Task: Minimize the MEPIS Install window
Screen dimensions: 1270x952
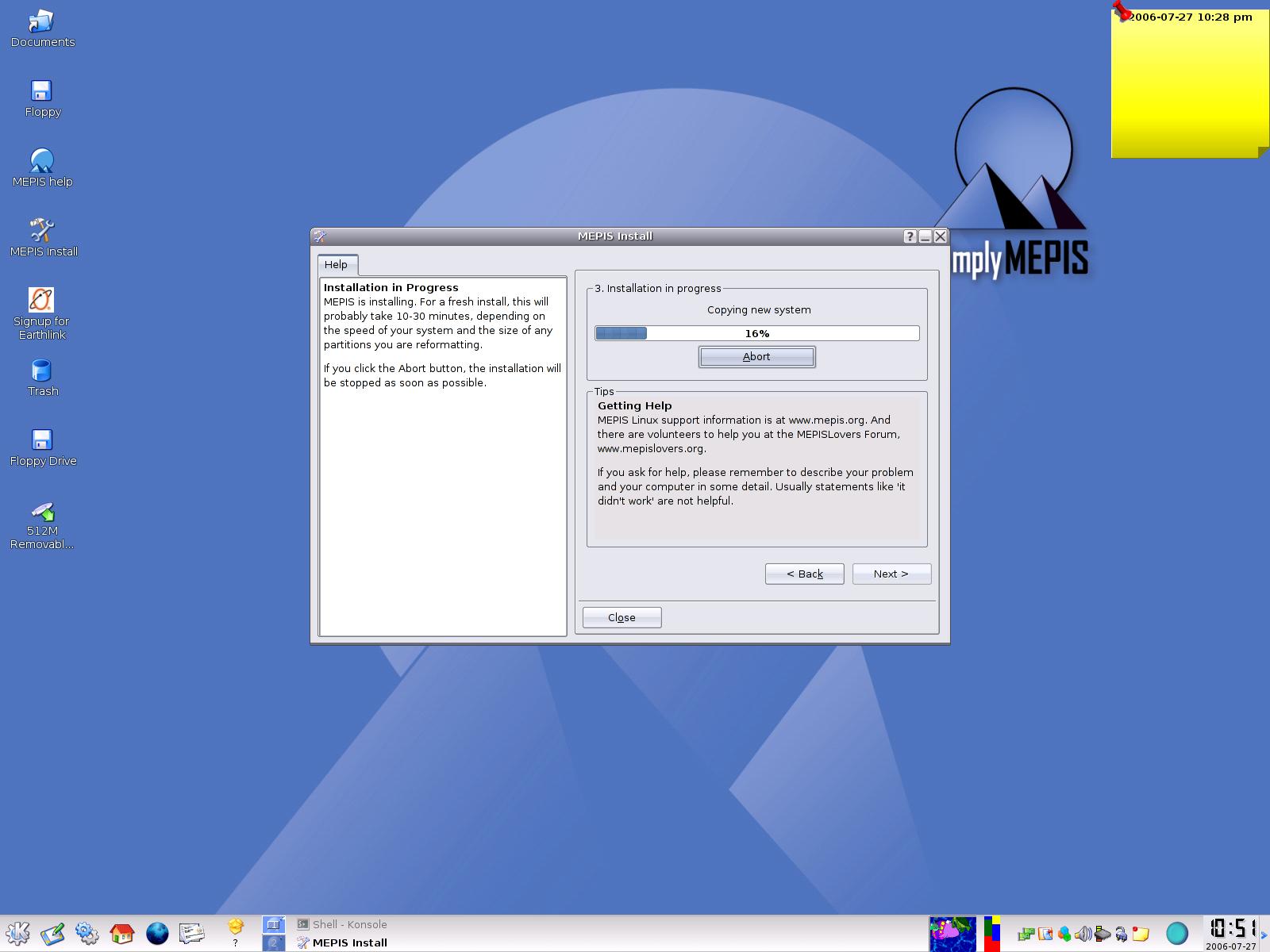Action: click(926, 236)
